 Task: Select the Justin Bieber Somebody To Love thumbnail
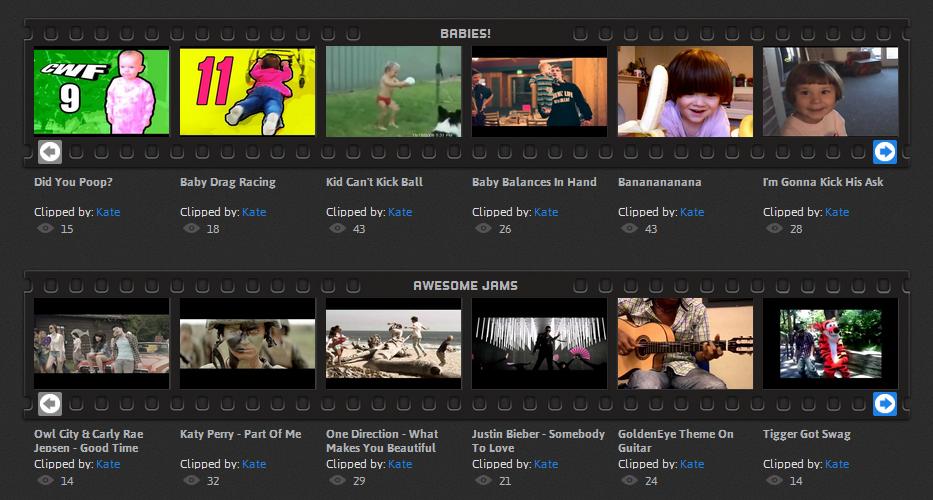click(x=539, y=343)
